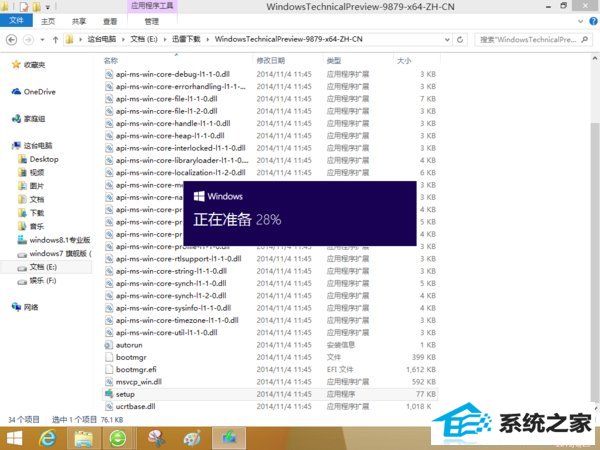Select file api-ms-win-core-handle-l1-1-0.dll

pyautogui.click(x=173, y=123)
